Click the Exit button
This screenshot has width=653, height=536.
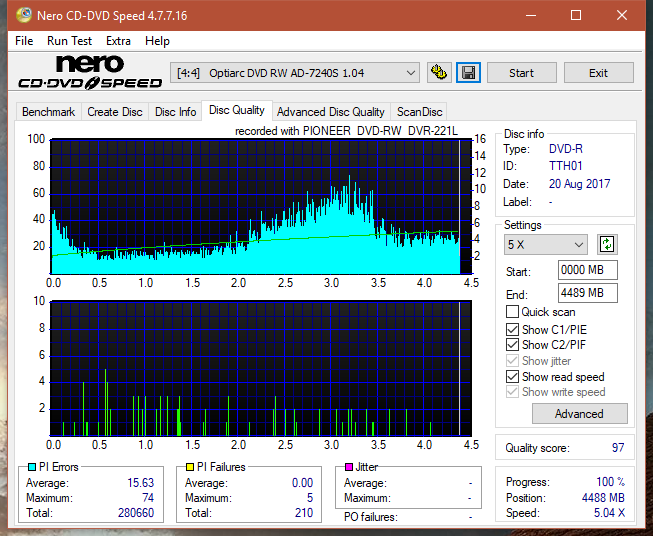(x=598, y=73)
